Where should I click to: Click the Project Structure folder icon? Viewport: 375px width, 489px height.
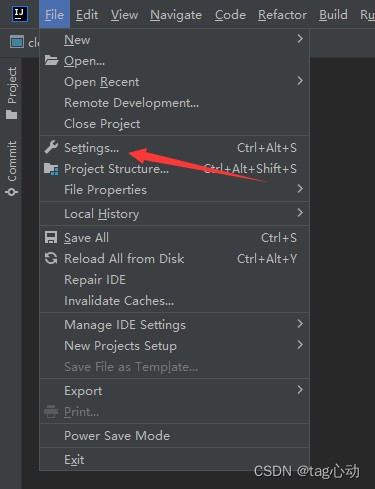pos(51,169)
